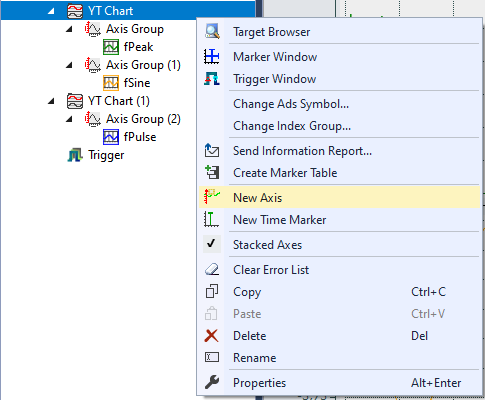Collapse the Axis Group (1) node

[69, 65]
